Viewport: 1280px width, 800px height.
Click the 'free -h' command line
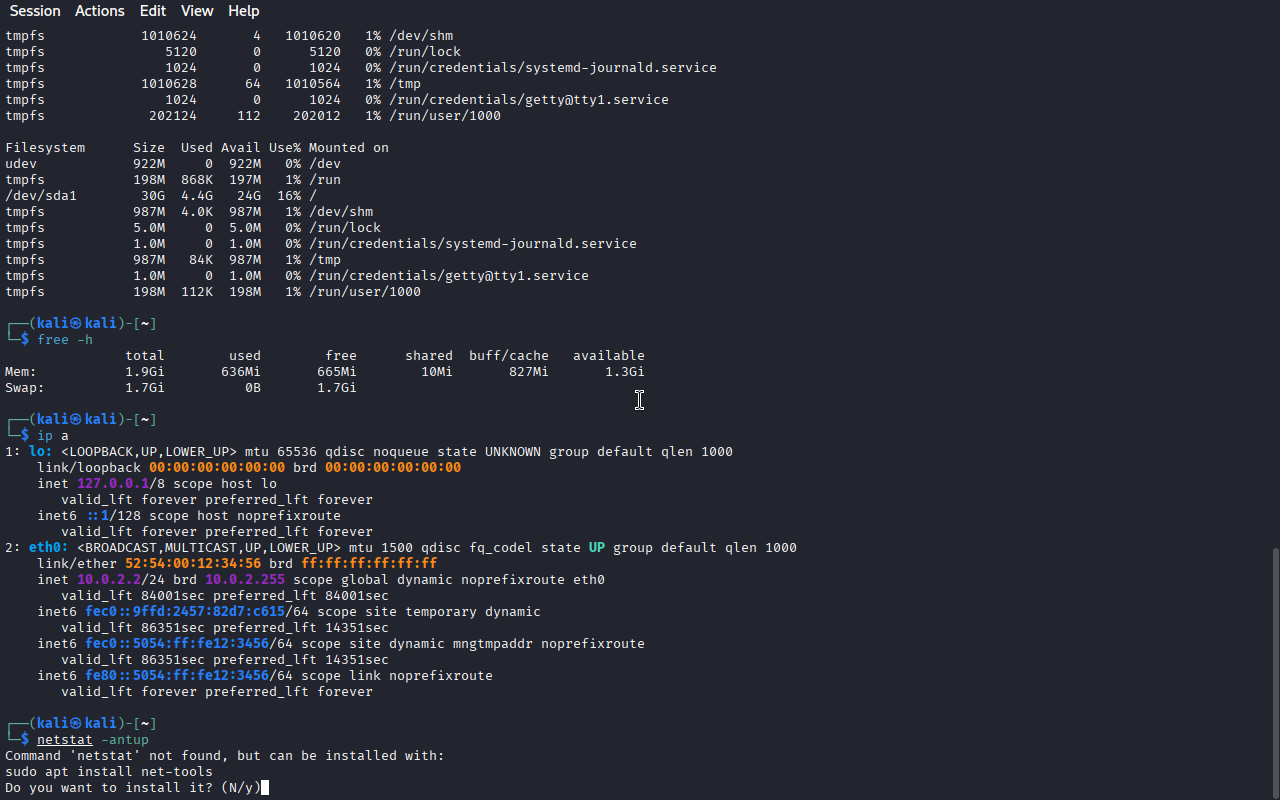click(64, 340)
